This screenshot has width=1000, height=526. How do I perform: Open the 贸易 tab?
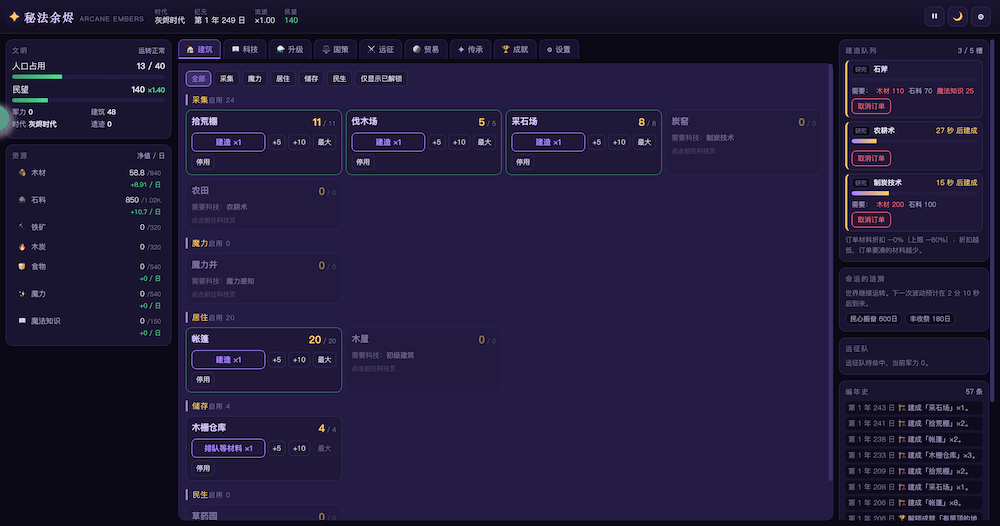[426, 49]
